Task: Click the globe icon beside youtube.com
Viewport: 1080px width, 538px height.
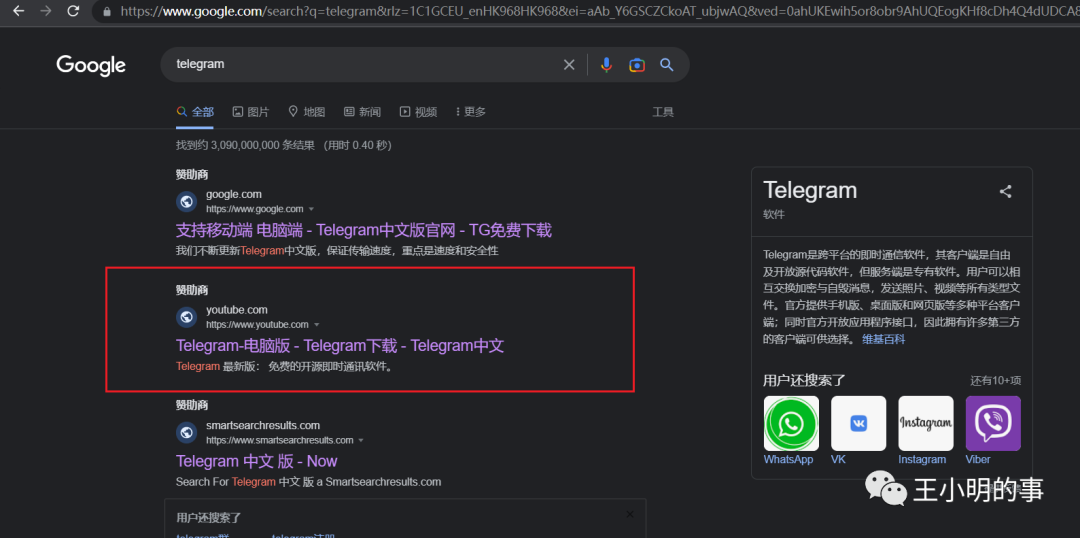Action: tap(187, 317)
